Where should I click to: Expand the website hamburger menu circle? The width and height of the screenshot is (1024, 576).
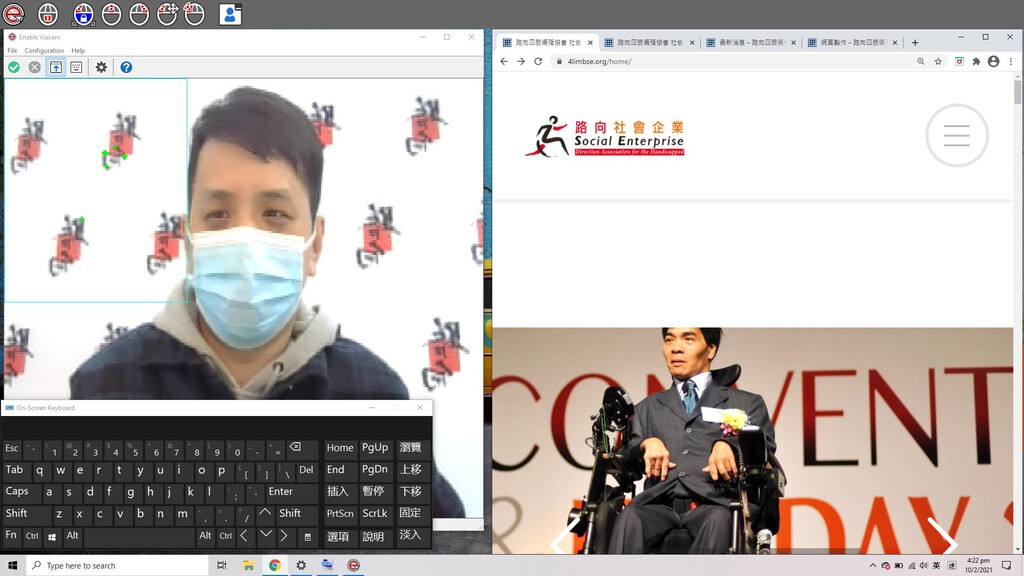(x=956, y=135)
